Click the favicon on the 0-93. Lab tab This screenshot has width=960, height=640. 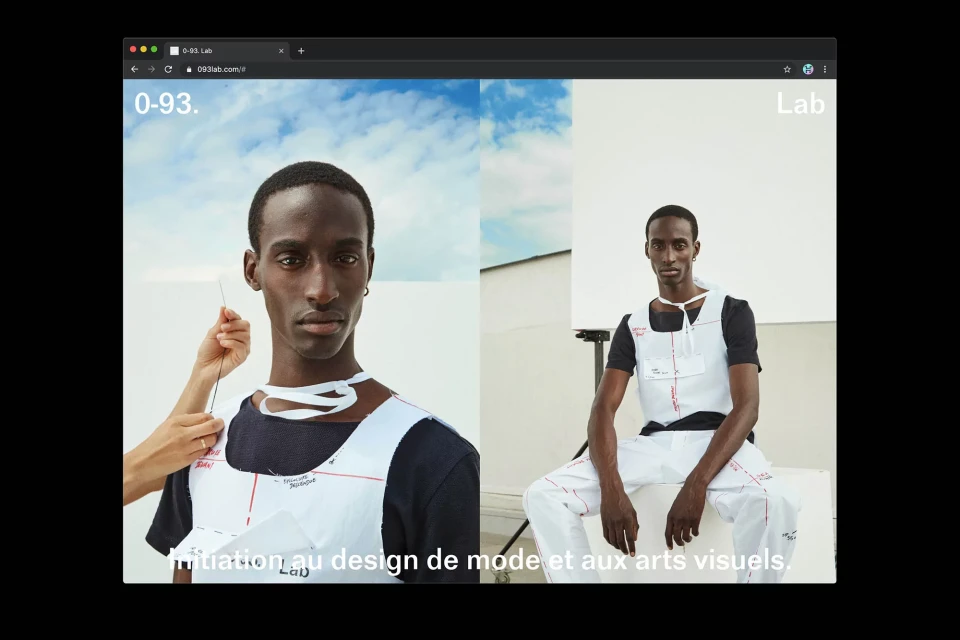(174, 50)
